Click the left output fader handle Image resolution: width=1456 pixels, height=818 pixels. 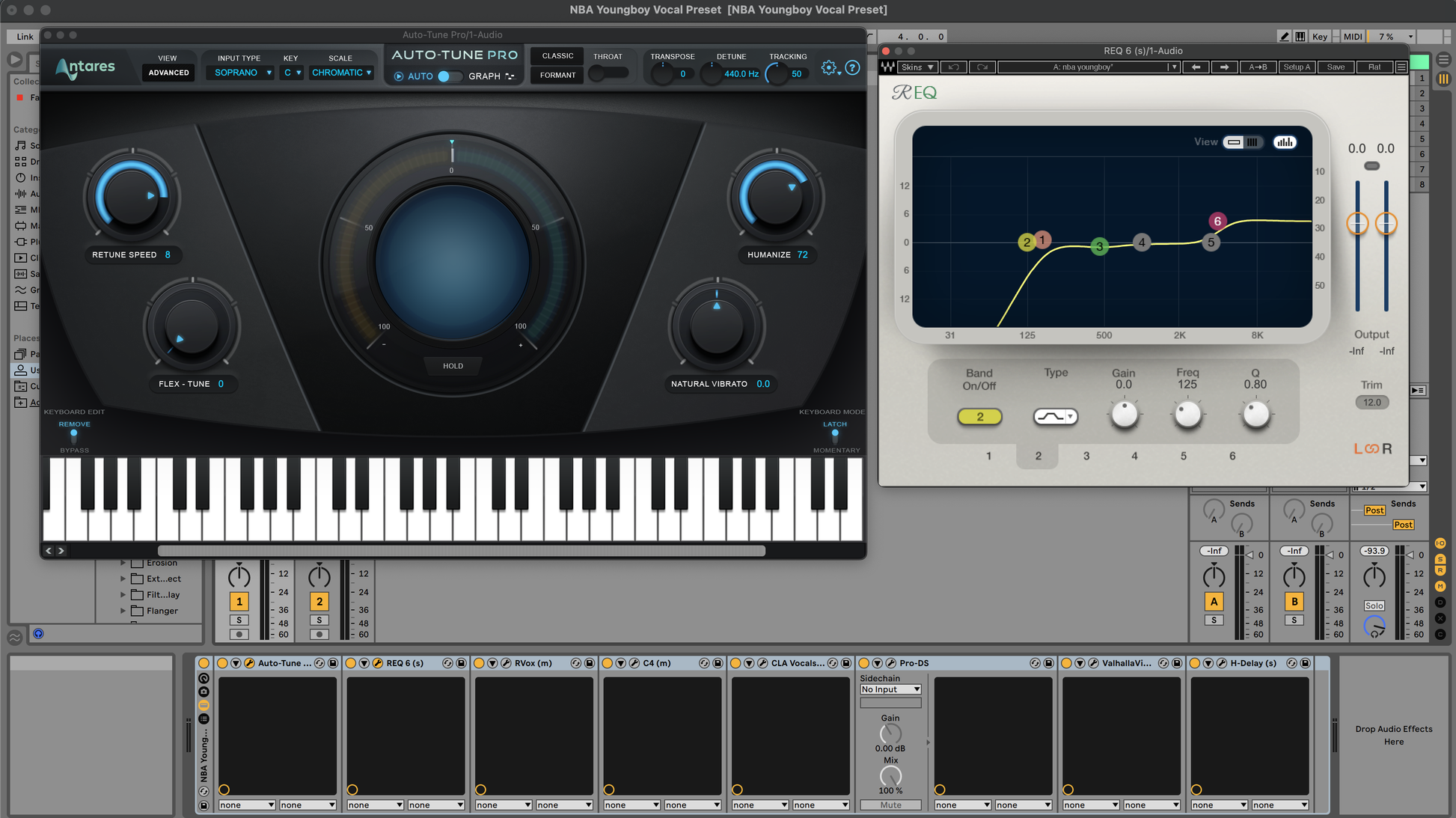(x=1357, y=223)
